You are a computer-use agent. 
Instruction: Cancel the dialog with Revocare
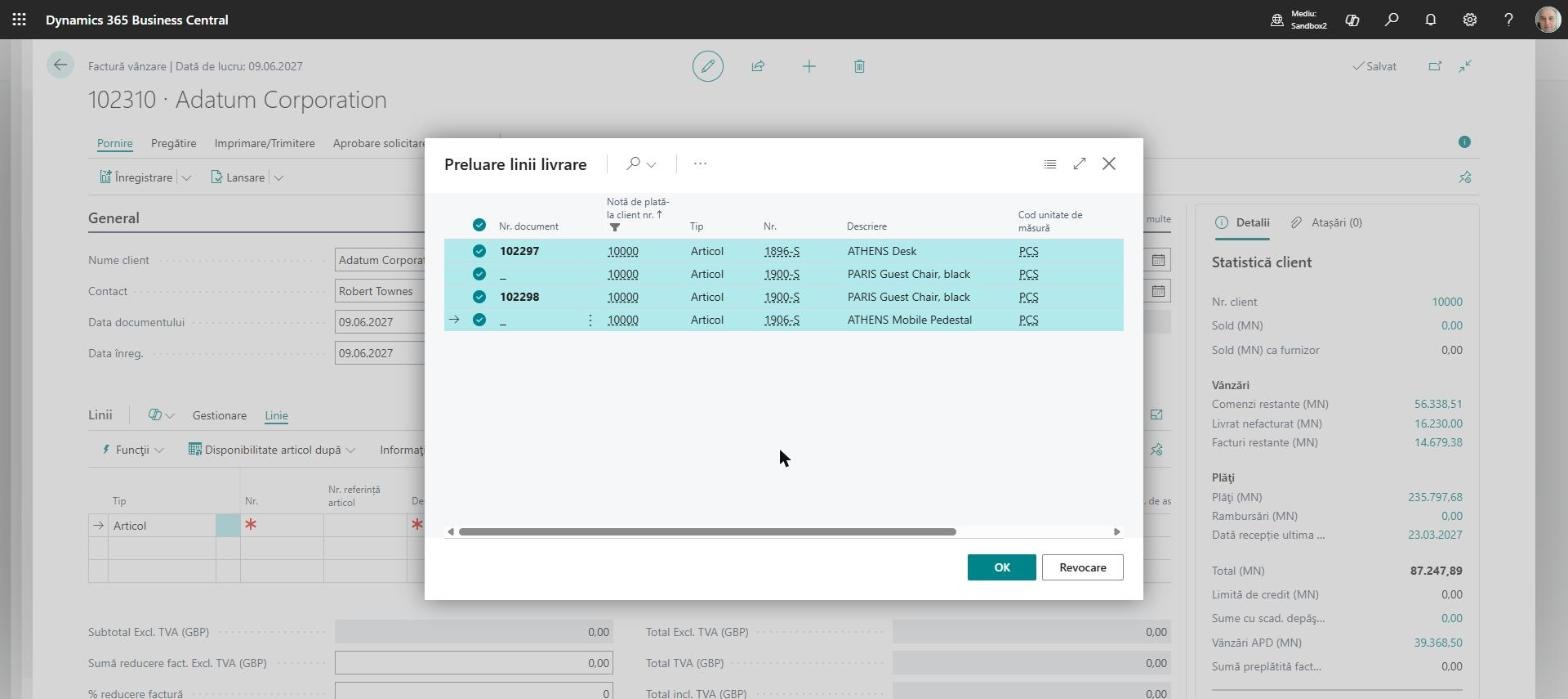pyautogui.click(x=1082, y=567)
